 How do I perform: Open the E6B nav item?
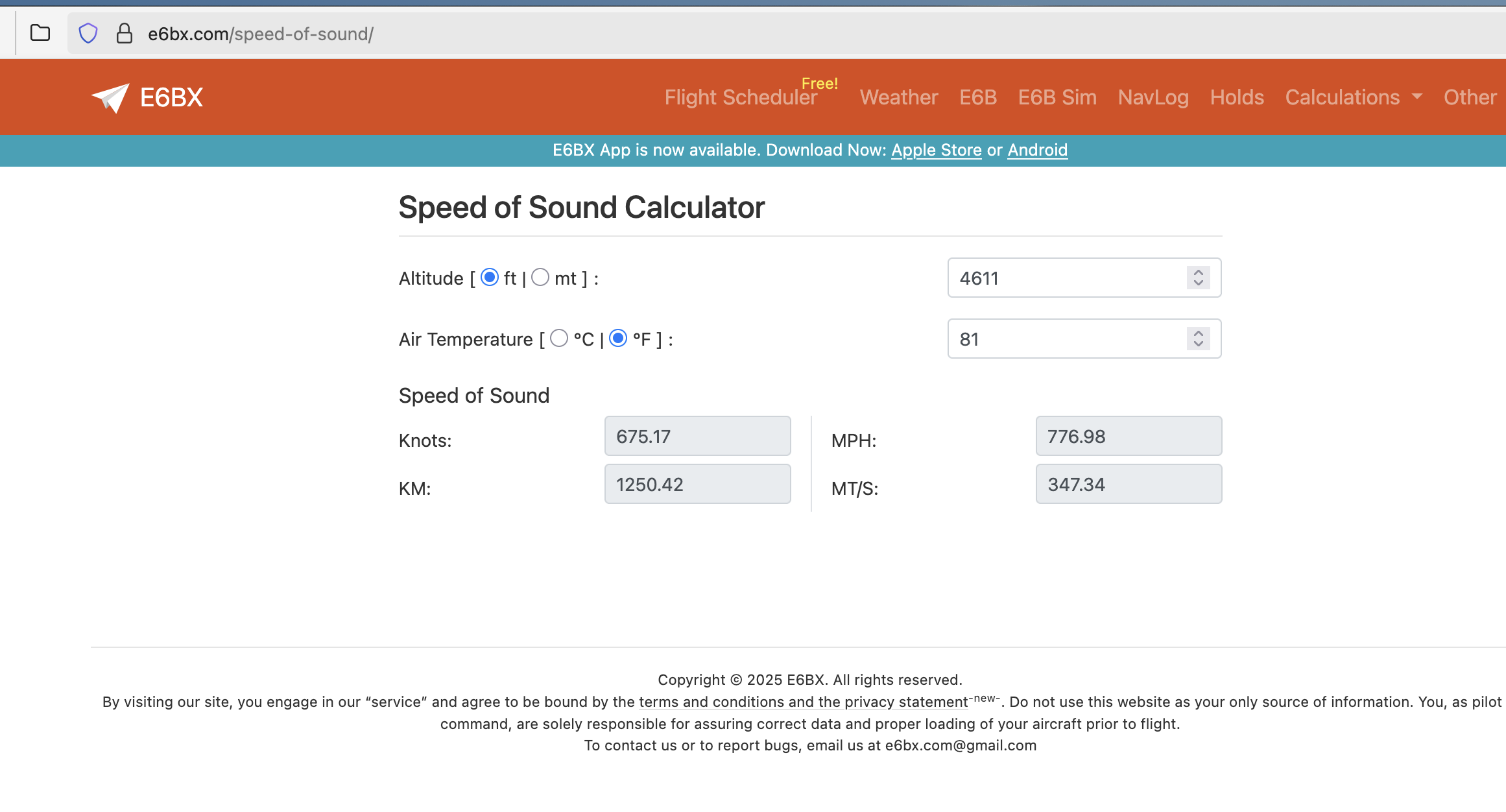coord(978,97)
